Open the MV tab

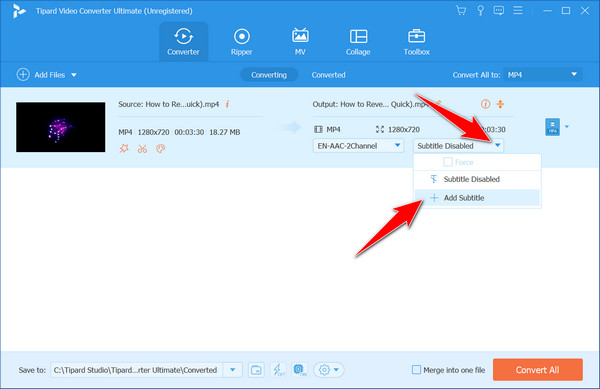coord(300,42)
